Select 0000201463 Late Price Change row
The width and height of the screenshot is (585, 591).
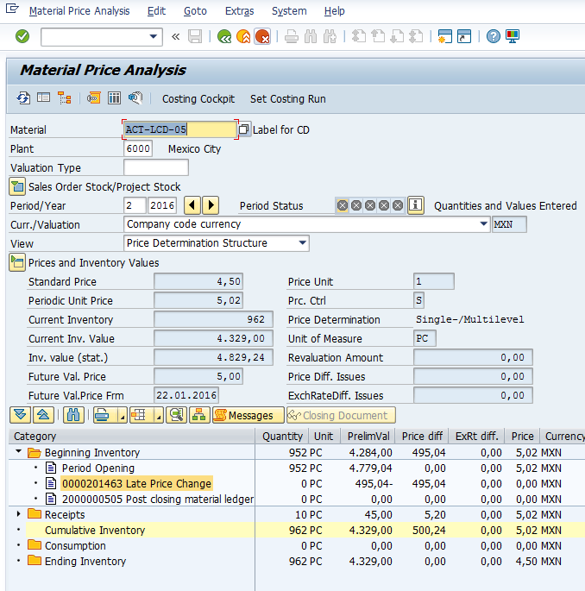pyautogui.click(x=136, y=483)
